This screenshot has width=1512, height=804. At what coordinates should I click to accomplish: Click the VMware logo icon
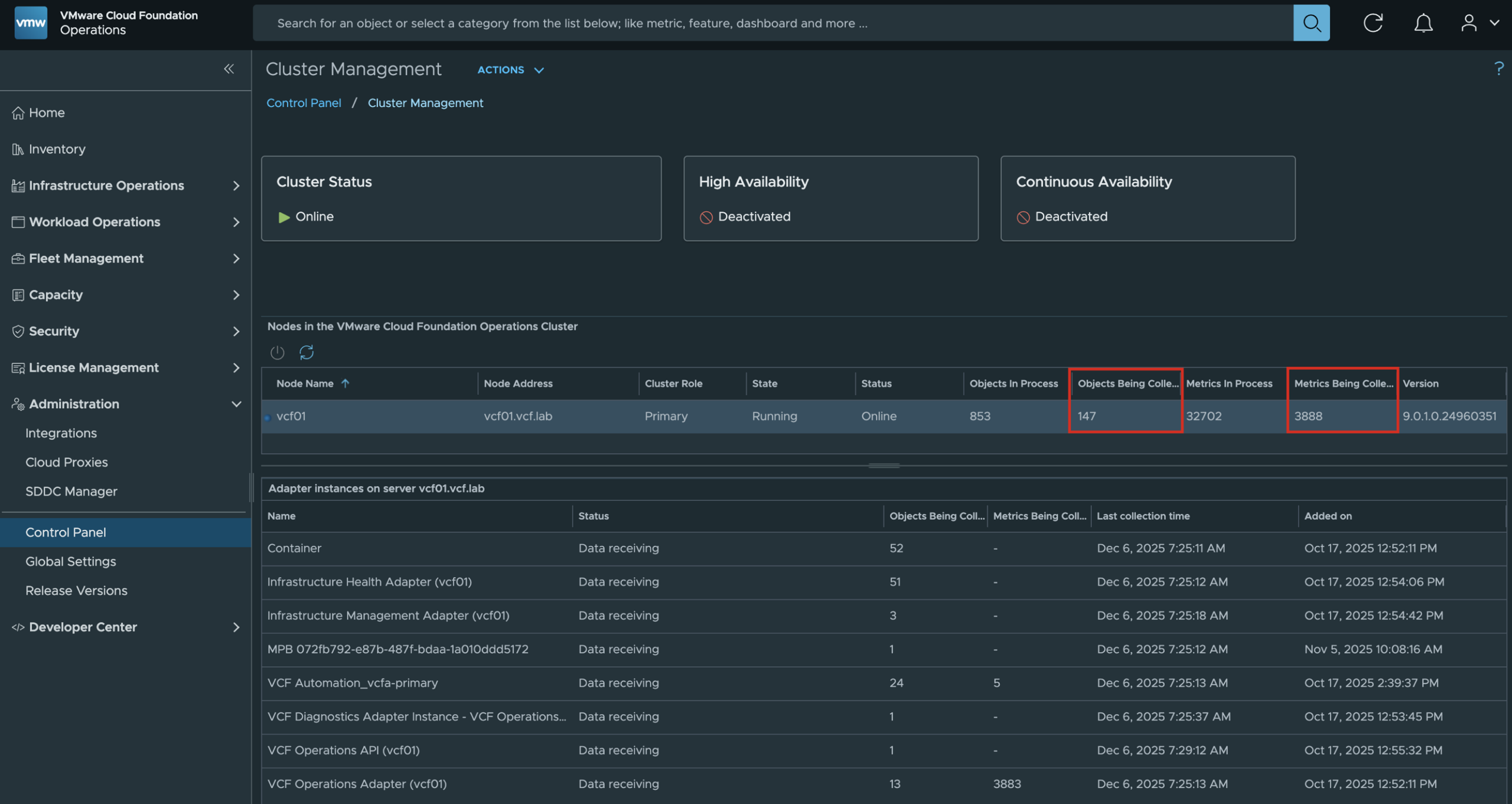coord(31,23)
